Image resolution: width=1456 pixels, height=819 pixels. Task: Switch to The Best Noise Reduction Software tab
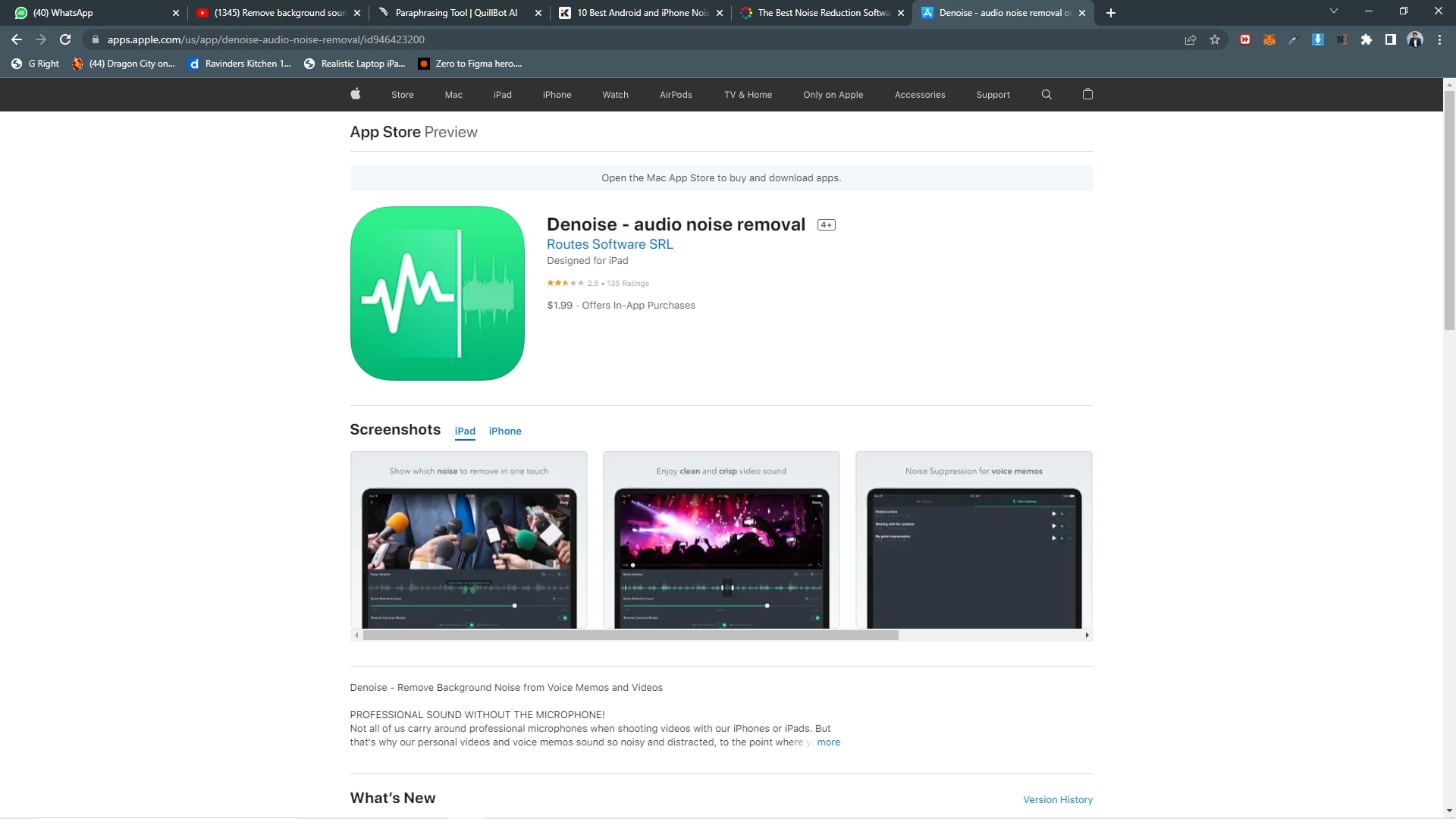[823, 13]
